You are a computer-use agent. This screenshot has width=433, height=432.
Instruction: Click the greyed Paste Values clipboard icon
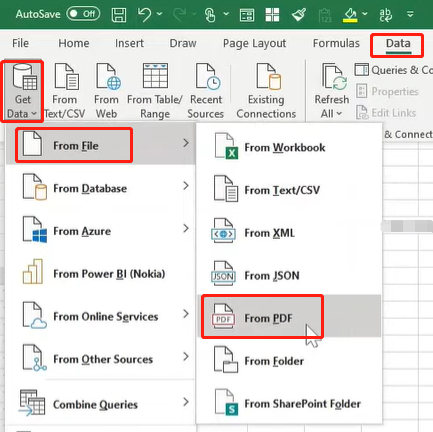(x=325, y=15)
